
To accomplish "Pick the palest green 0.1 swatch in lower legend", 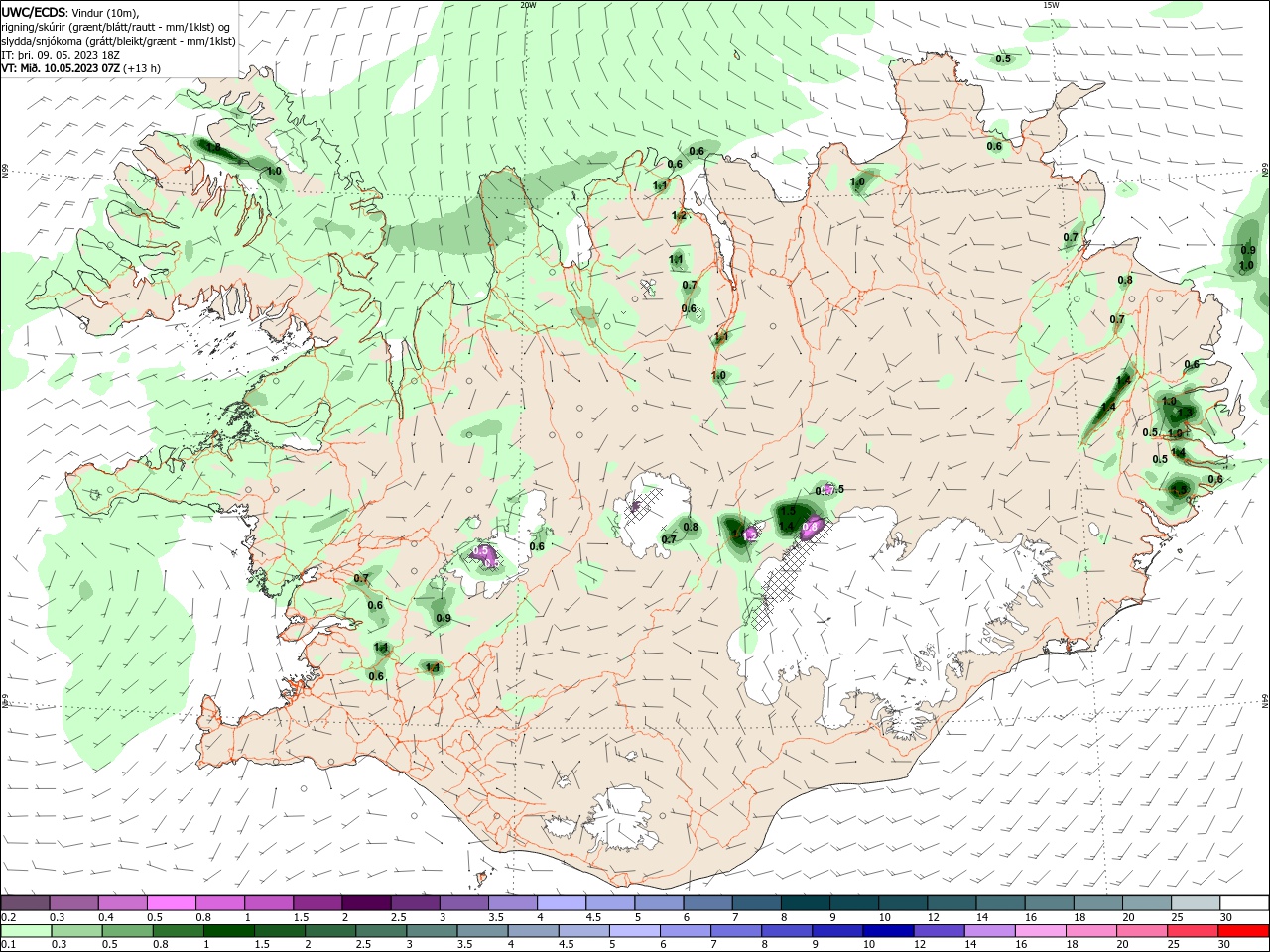I will (25, 931).
